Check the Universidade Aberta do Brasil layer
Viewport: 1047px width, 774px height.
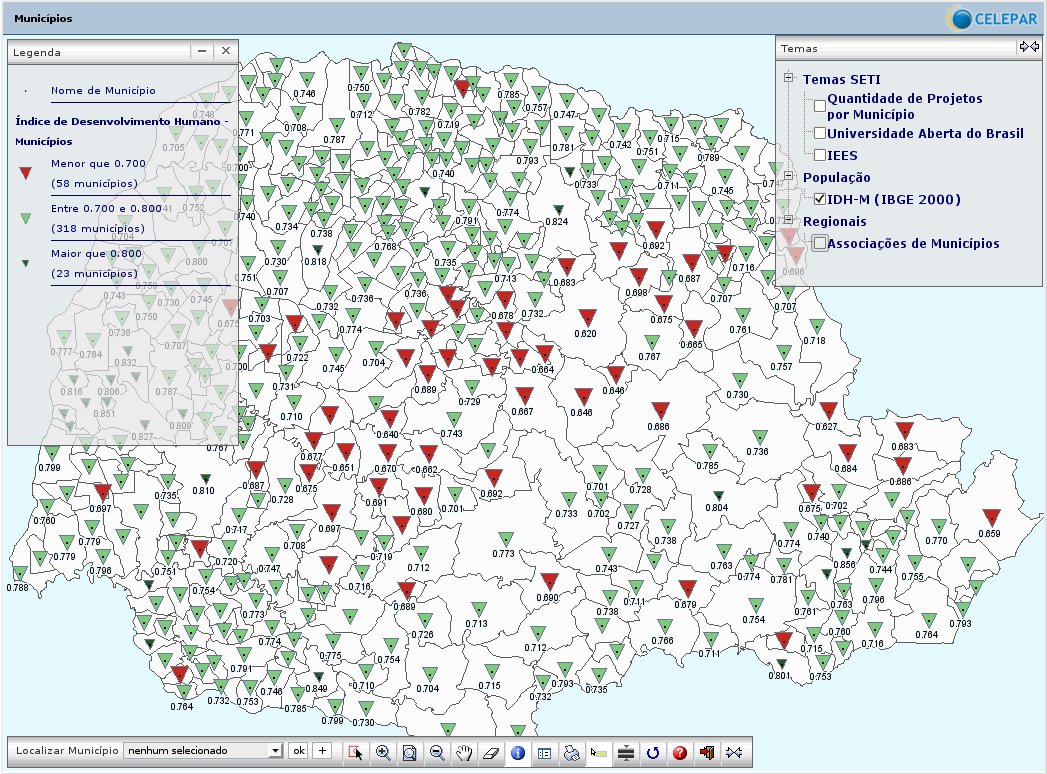pyautogui.click(x=820, y=133)
